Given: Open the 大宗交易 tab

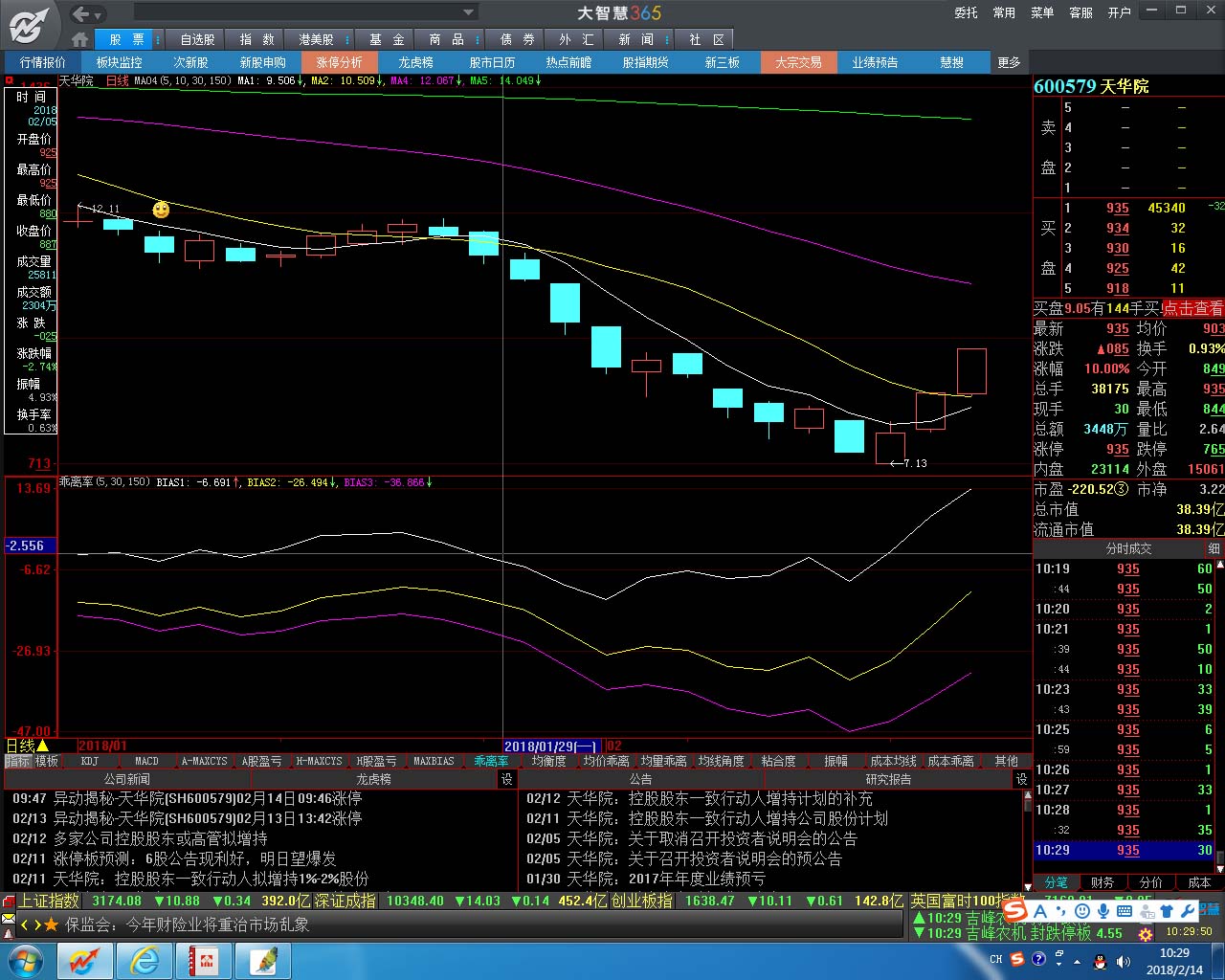Looking at the screenshot, I should click(x=798, y=62).
